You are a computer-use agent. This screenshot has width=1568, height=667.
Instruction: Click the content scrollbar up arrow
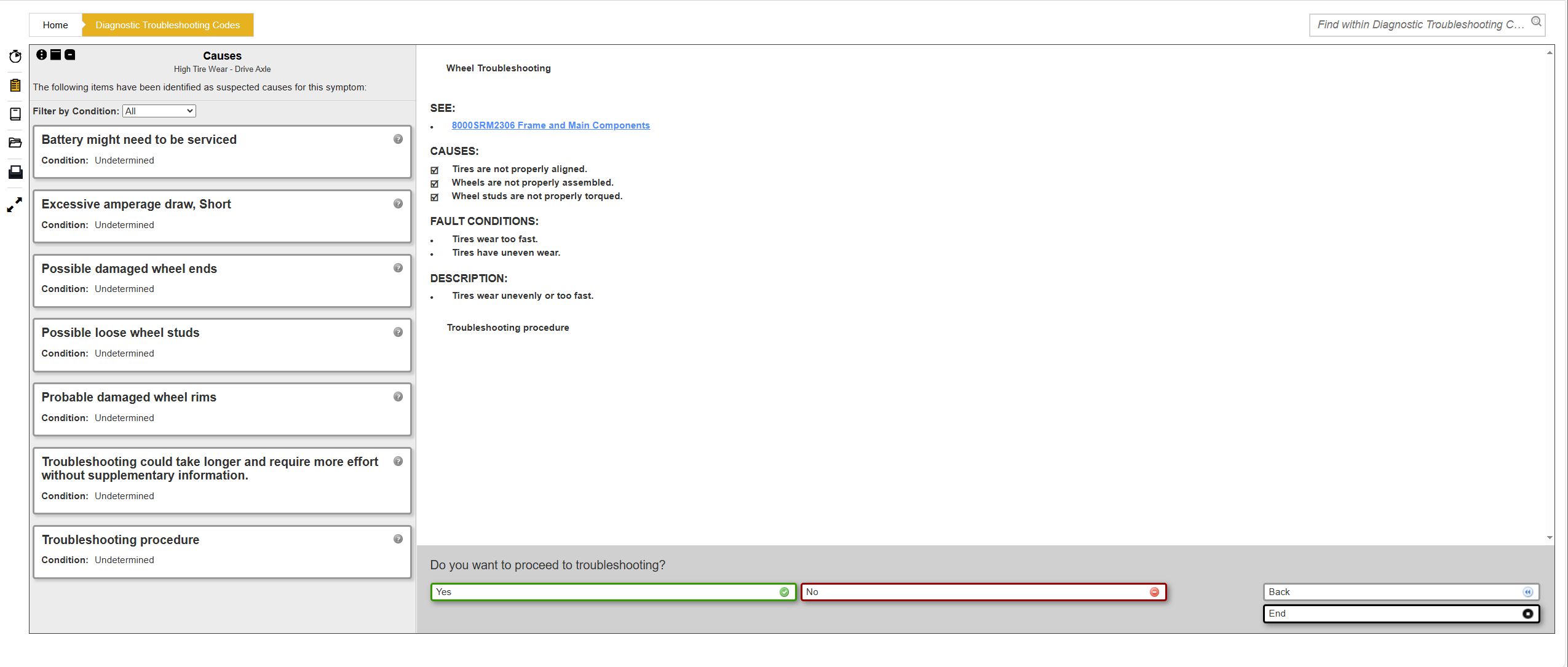(x=1550, y=53)
